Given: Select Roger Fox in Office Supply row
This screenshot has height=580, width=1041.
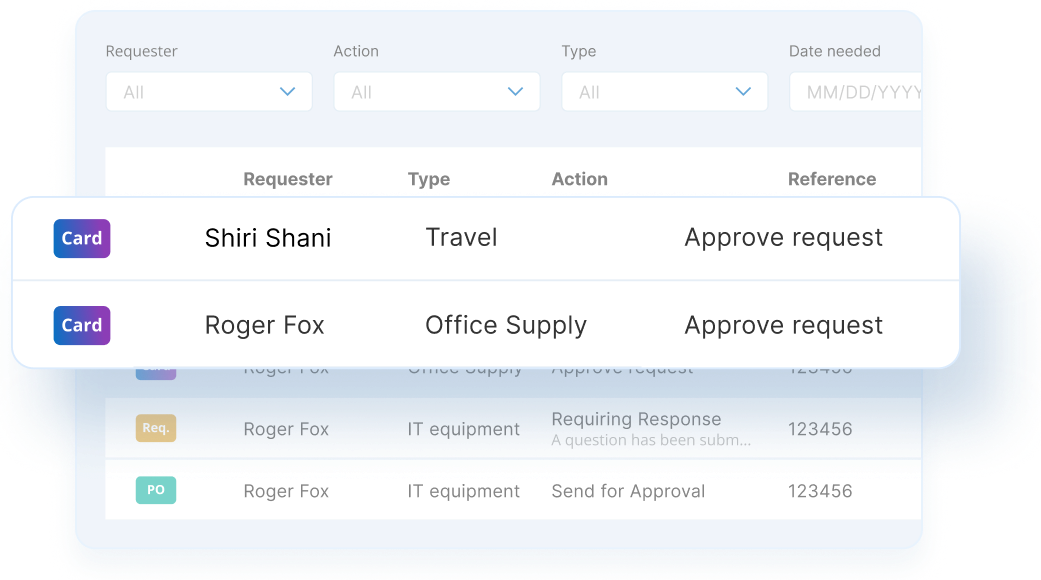Looking at the screenshot, I should click(x=264, y=325).
